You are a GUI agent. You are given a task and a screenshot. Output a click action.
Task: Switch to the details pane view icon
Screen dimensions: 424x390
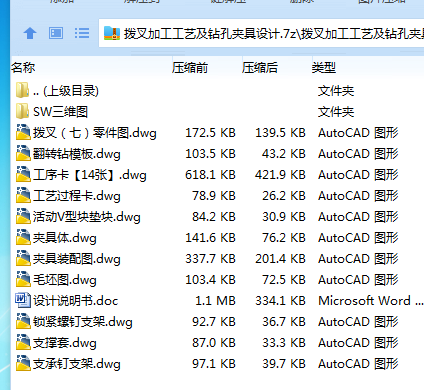[56, 33]
